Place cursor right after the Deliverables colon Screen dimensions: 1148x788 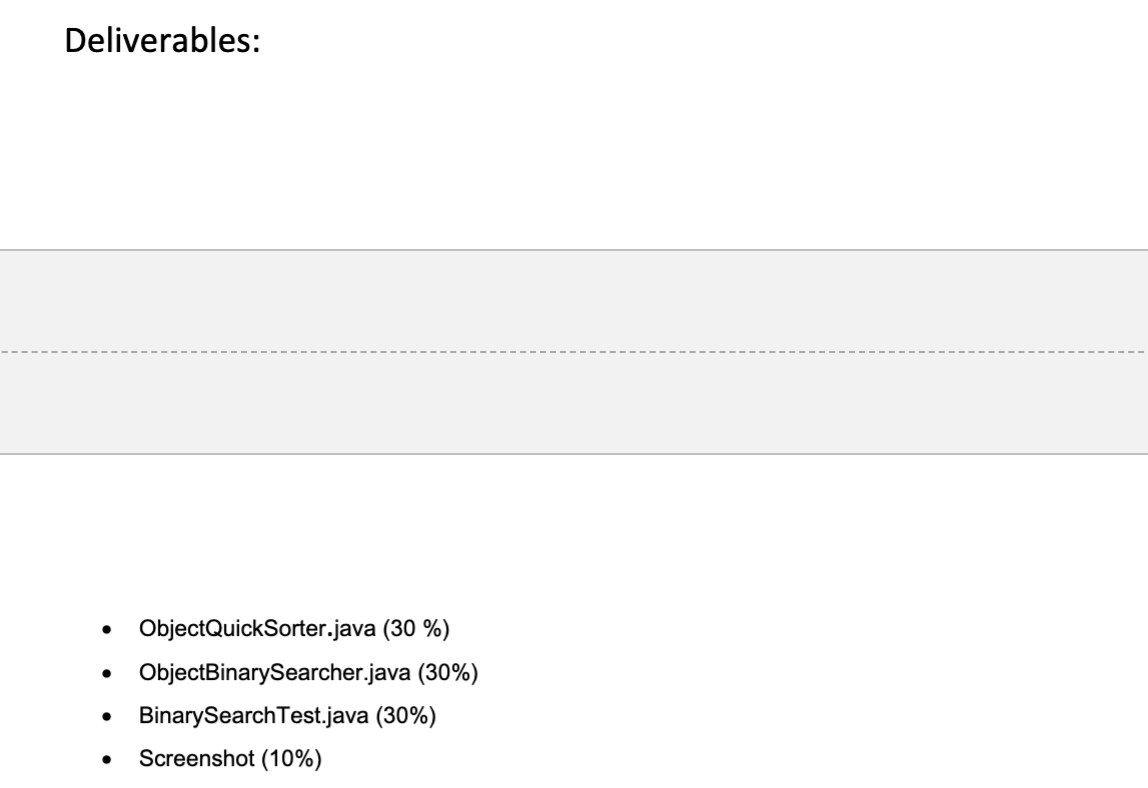(261, 40)
